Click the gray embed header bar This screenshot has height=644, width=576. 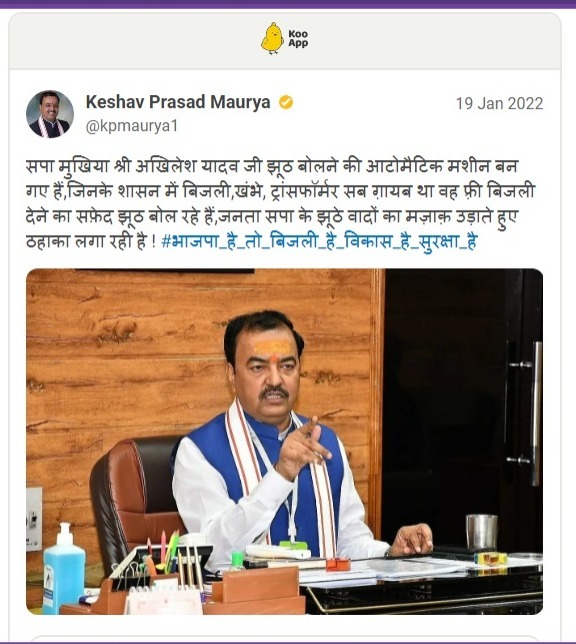(285, 41)
